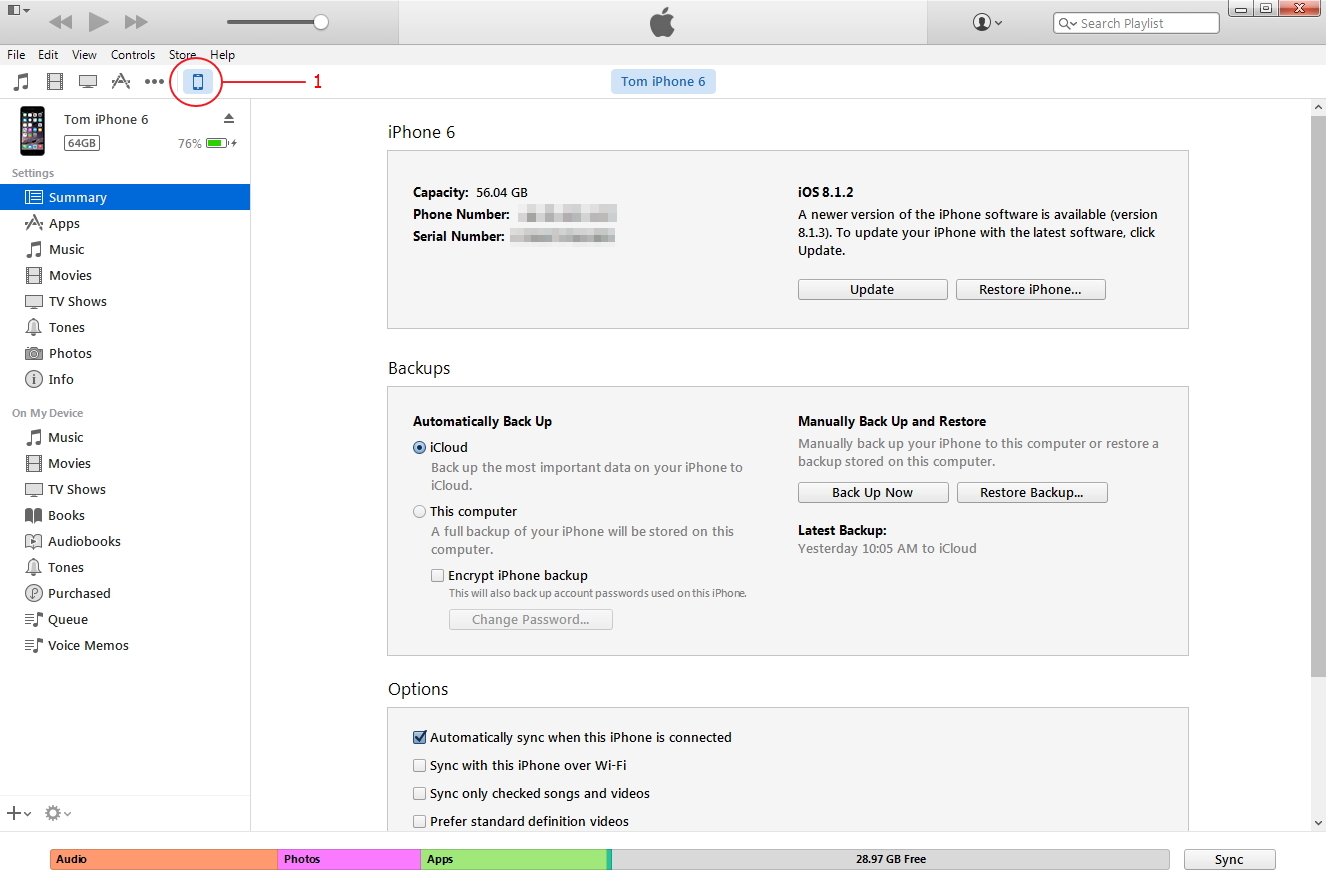Open the mini player window menu
This screenshot has width=1326, height=887.
(18, 10)
